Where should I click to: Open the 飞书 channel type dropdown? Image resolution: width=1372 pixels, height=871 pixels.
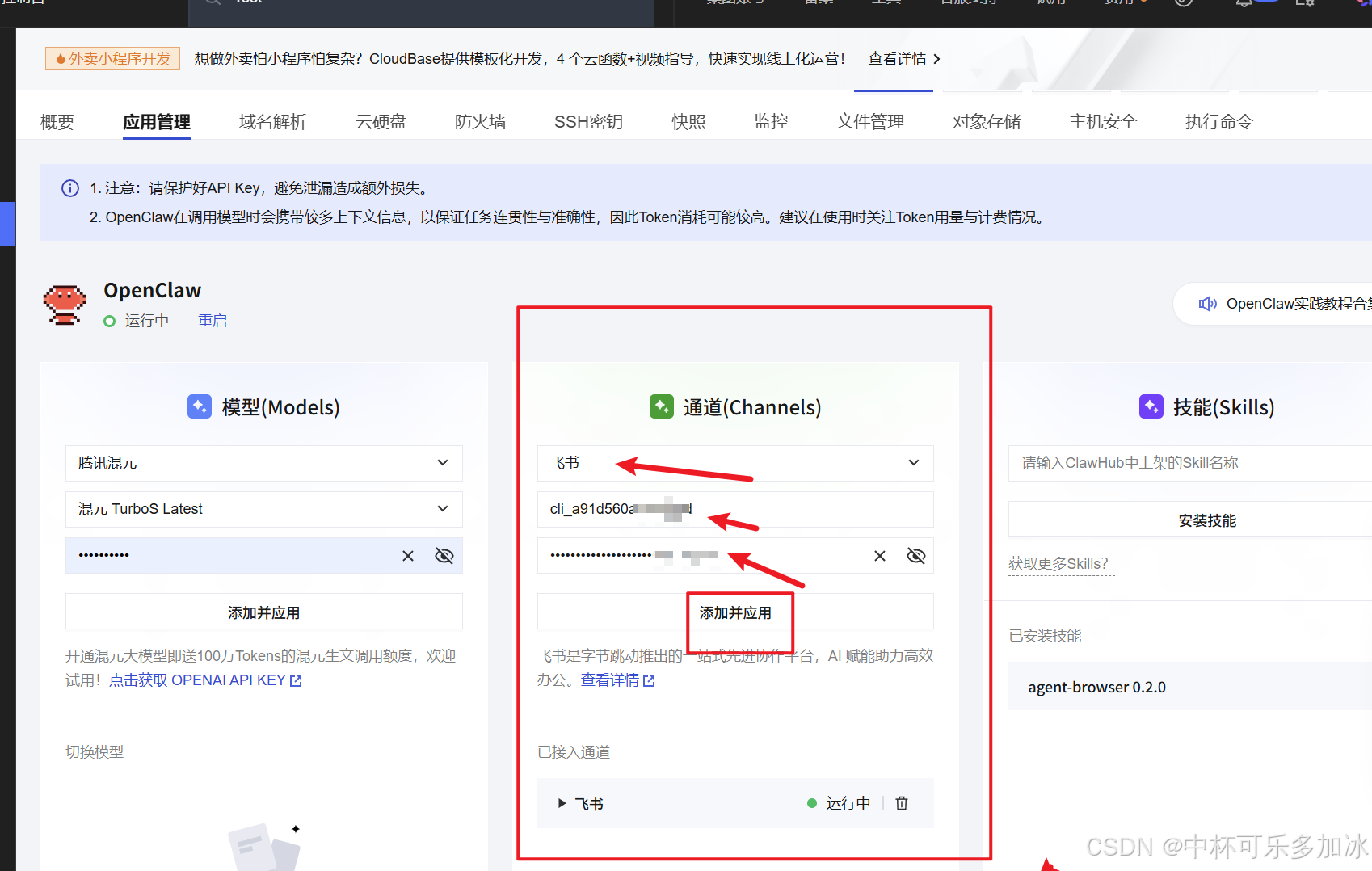(x=735, y=463)
